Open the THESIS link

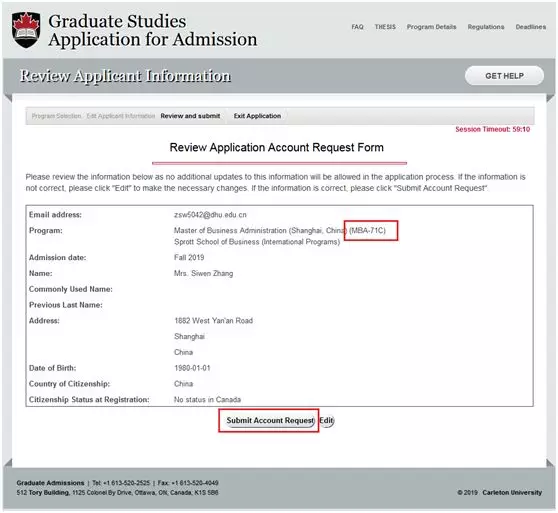[x=385, y=27]
